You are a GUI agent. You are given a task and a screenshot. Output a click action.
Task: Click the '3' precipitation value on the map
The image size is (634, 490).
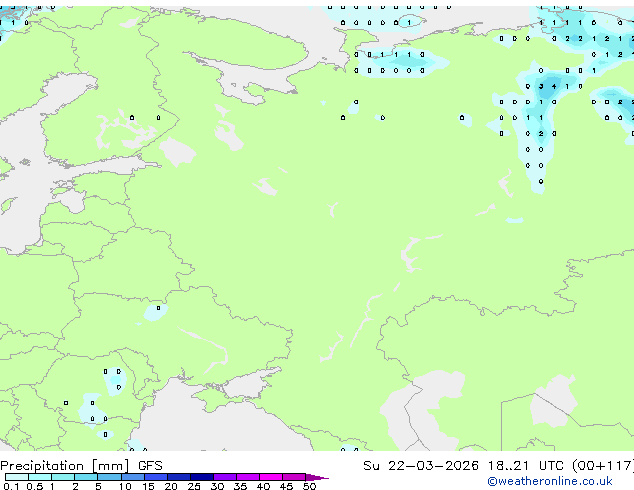541,86
